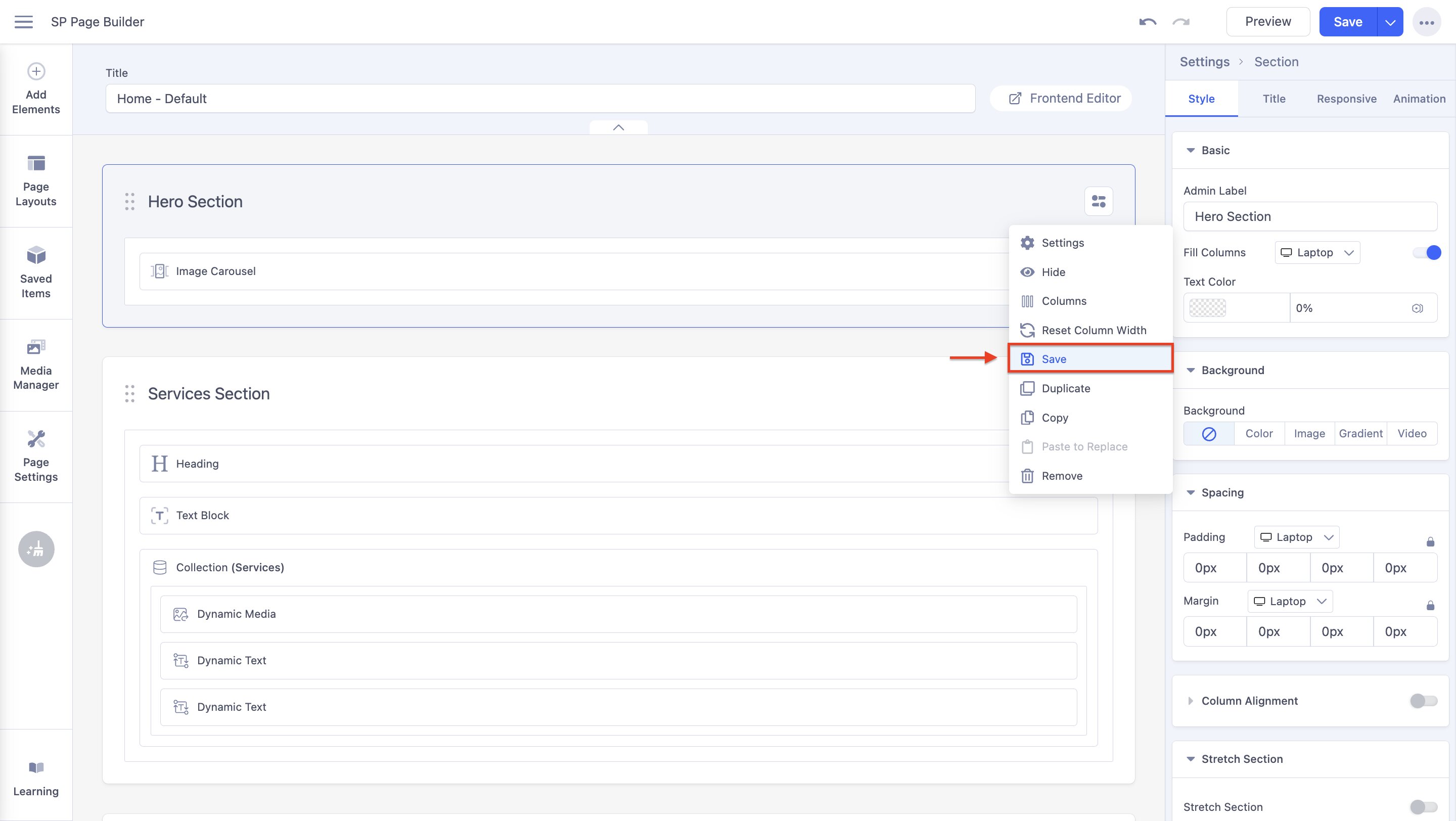Click Hero Section options icon button
The image size is (1456, 821).
click(1098, 201)
